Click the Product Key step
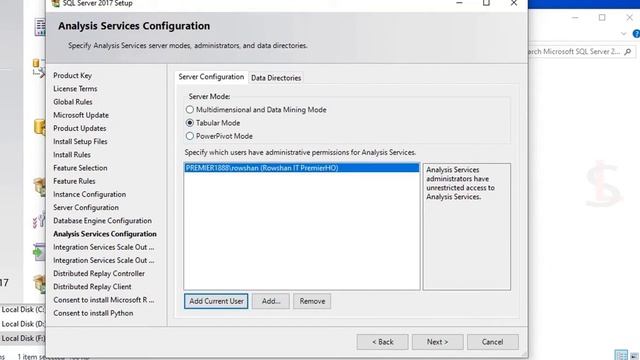The width and height of the screenshot is (640, 360). pyautogui.click(x=73, y=76)
